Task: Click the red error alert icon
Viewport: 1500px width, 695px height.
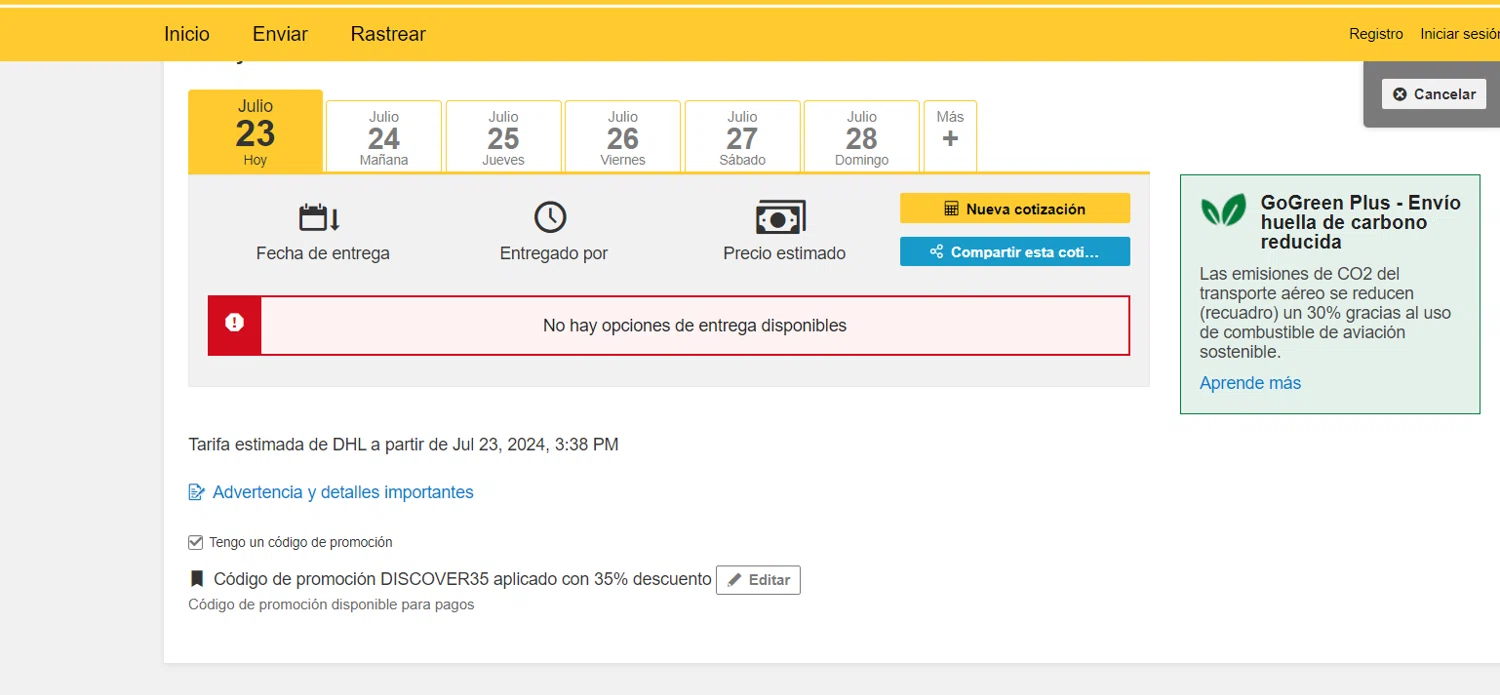Action: pyautogui.click(x=234, y=322)
